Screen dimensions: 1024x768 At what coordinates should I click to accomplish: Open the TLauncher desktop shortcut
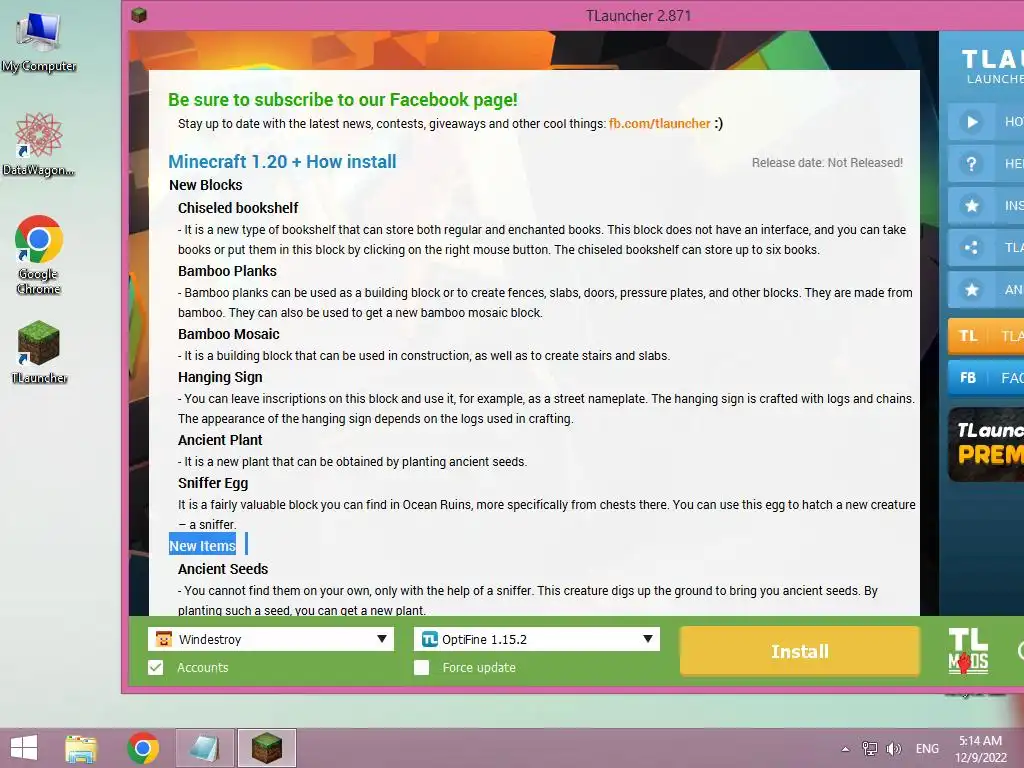tap(39, 351)
